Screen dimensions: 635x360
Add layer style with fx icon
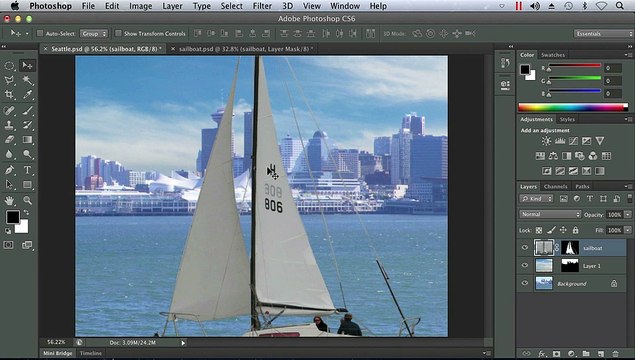542,354
